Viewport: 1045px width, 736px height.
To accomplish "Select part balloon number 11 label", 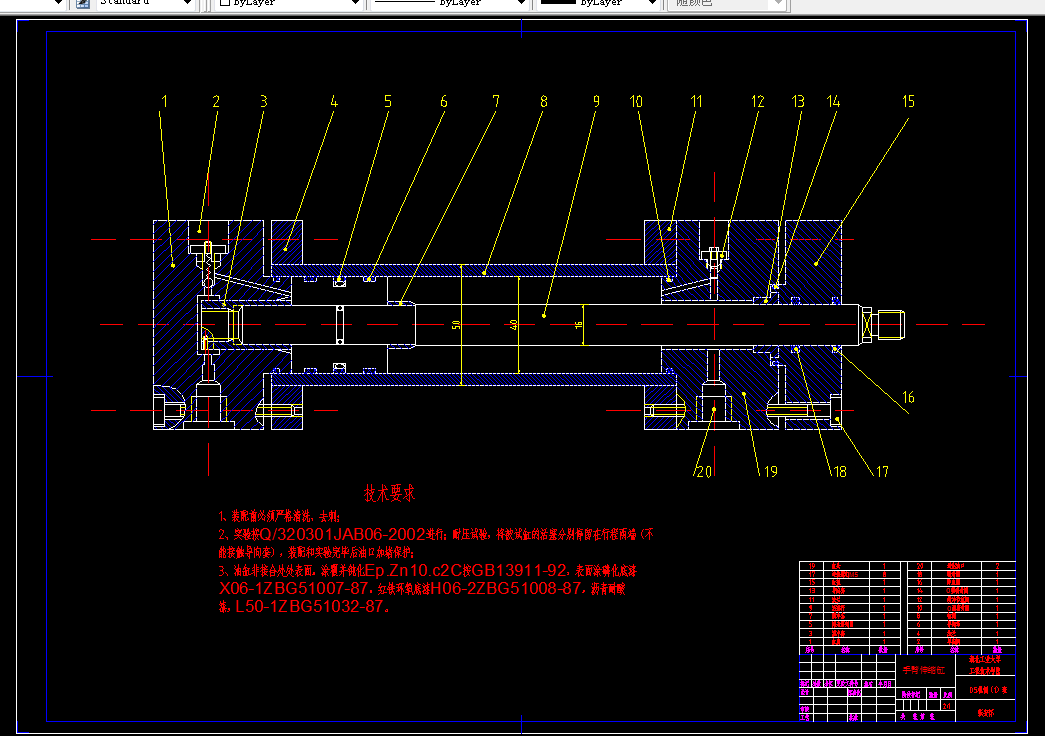I will pyautogui.click(x=696, y=101).
